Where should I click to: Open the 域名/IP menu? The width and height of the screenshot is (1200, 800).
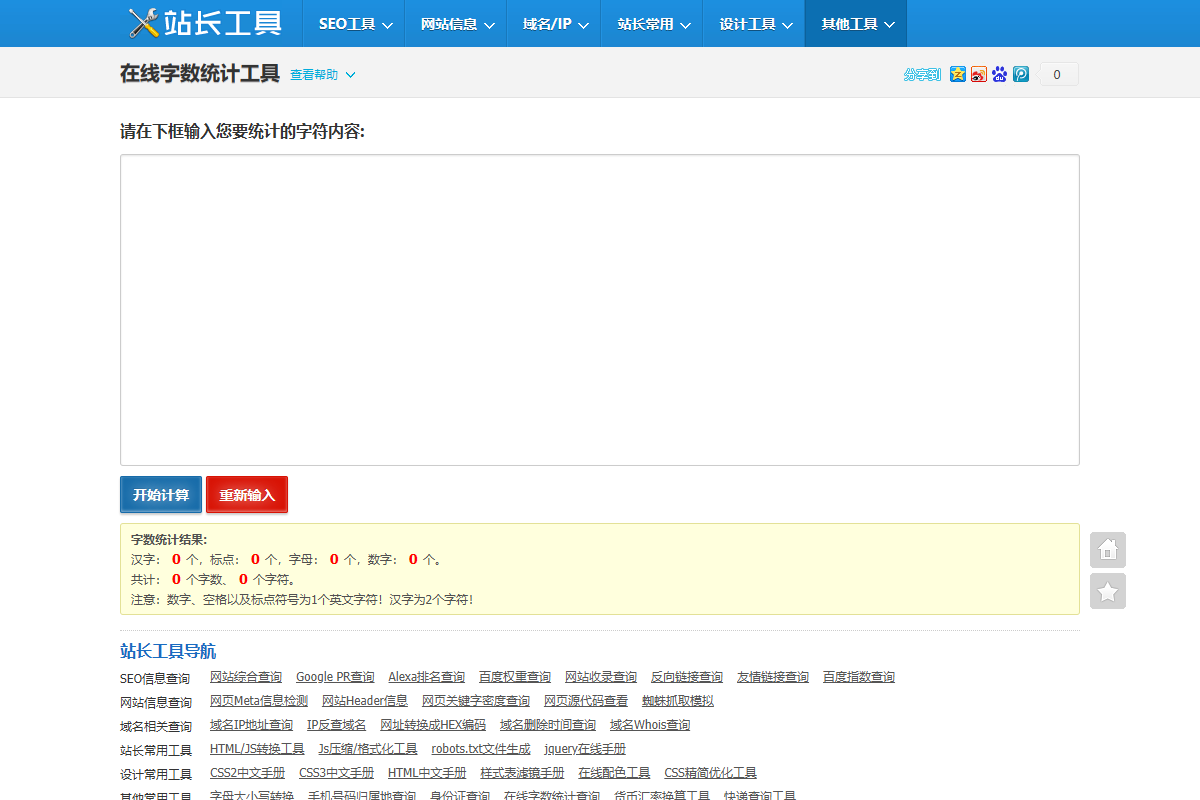(x=552, y=23)
